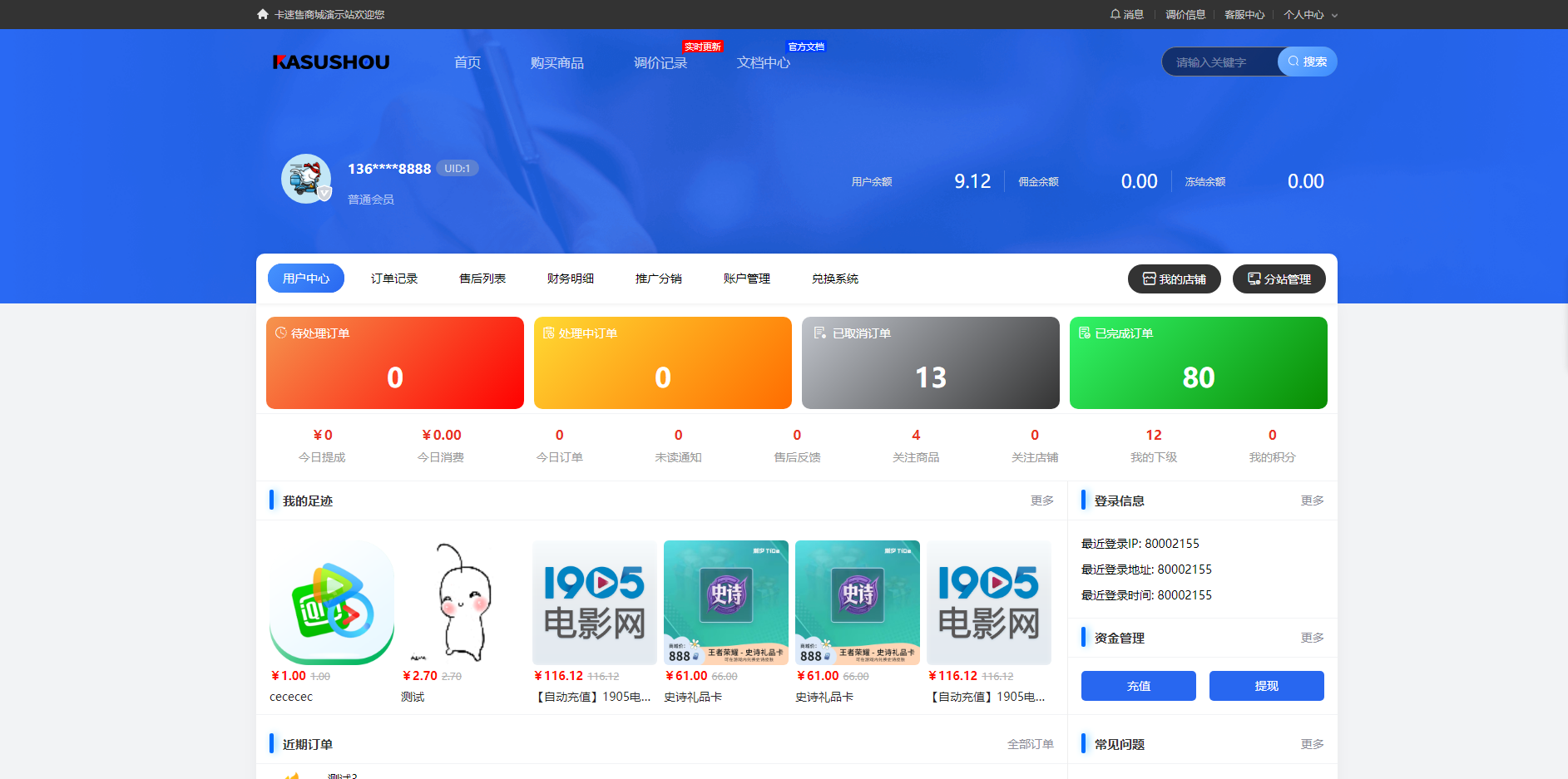Switch to the 订单记录 tab
This screenshot has height=779, width=1568.
[x=394, y=279]
